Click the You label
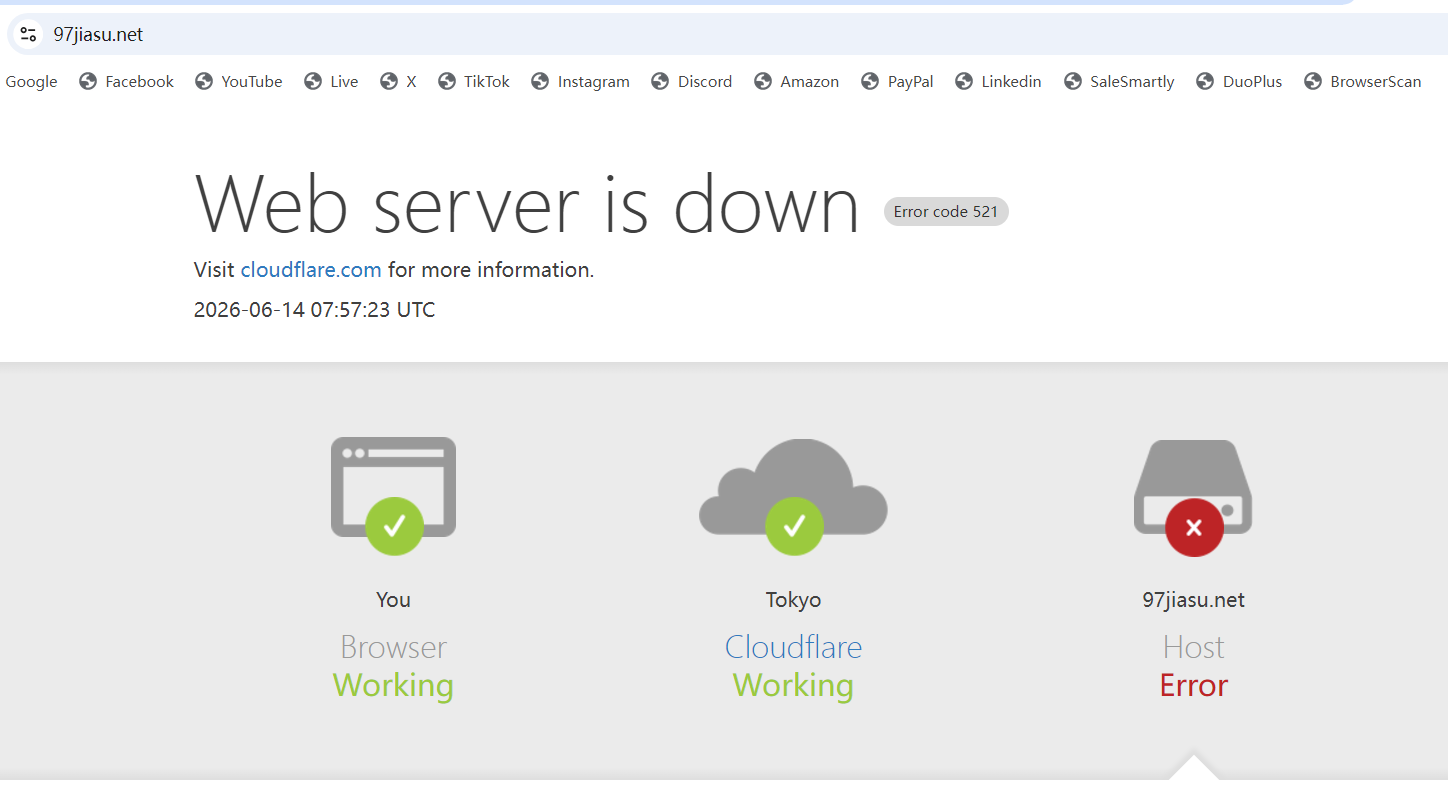The height and width of the screenshot is (806, 1448). tap(393, 600)
